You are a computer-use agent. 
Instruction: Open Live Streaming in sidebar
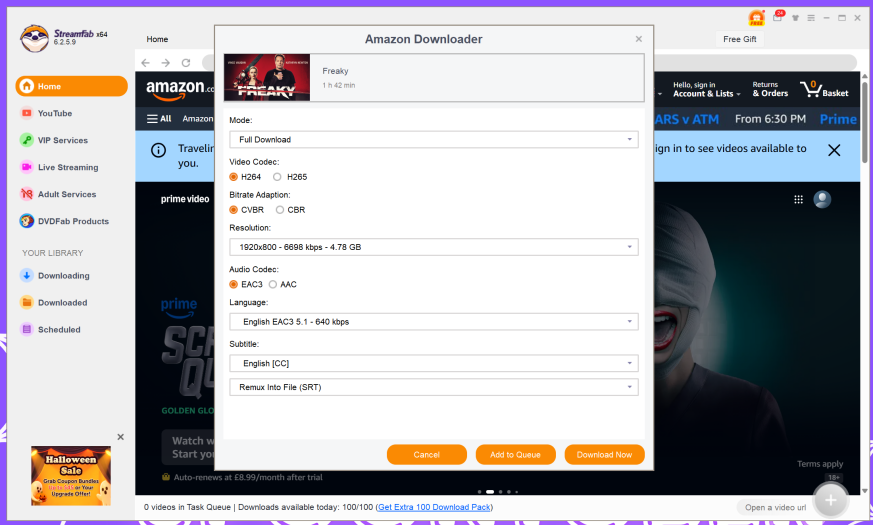coord(68,167)
